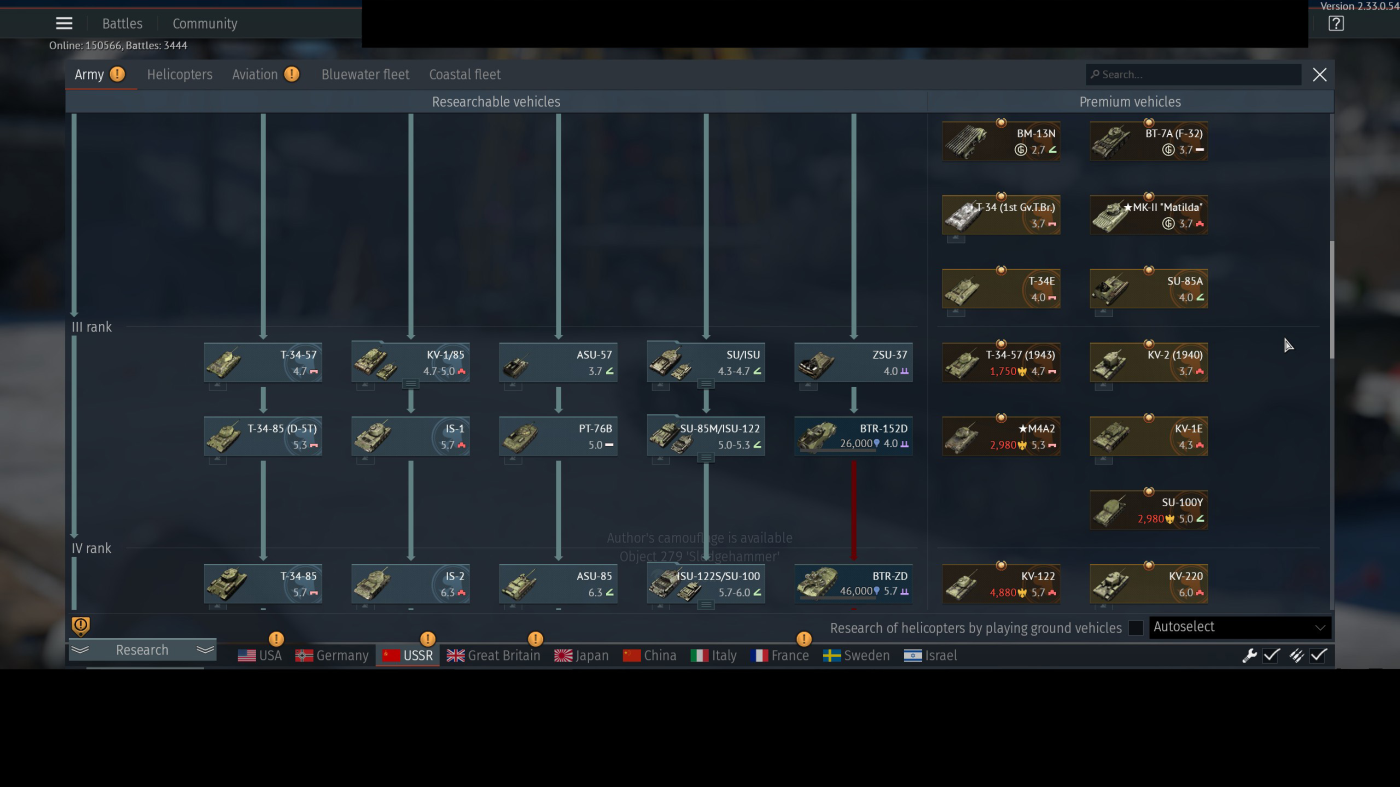Select the ZSU-37 anti-air vehicle

pyautogui.click(x=853, y=362)
